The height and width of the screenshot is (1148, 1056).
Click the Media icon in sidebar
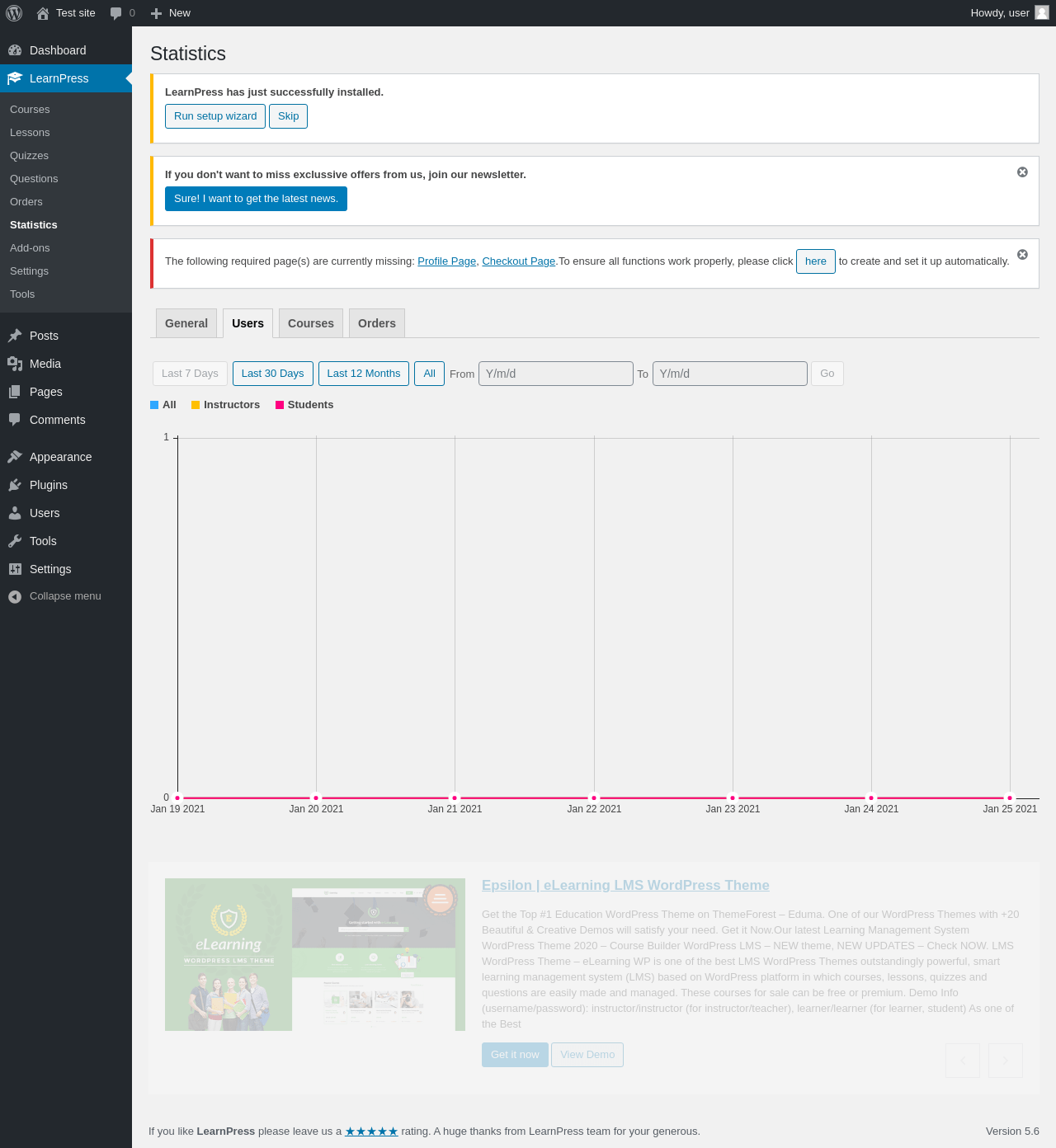click(15, 364)
